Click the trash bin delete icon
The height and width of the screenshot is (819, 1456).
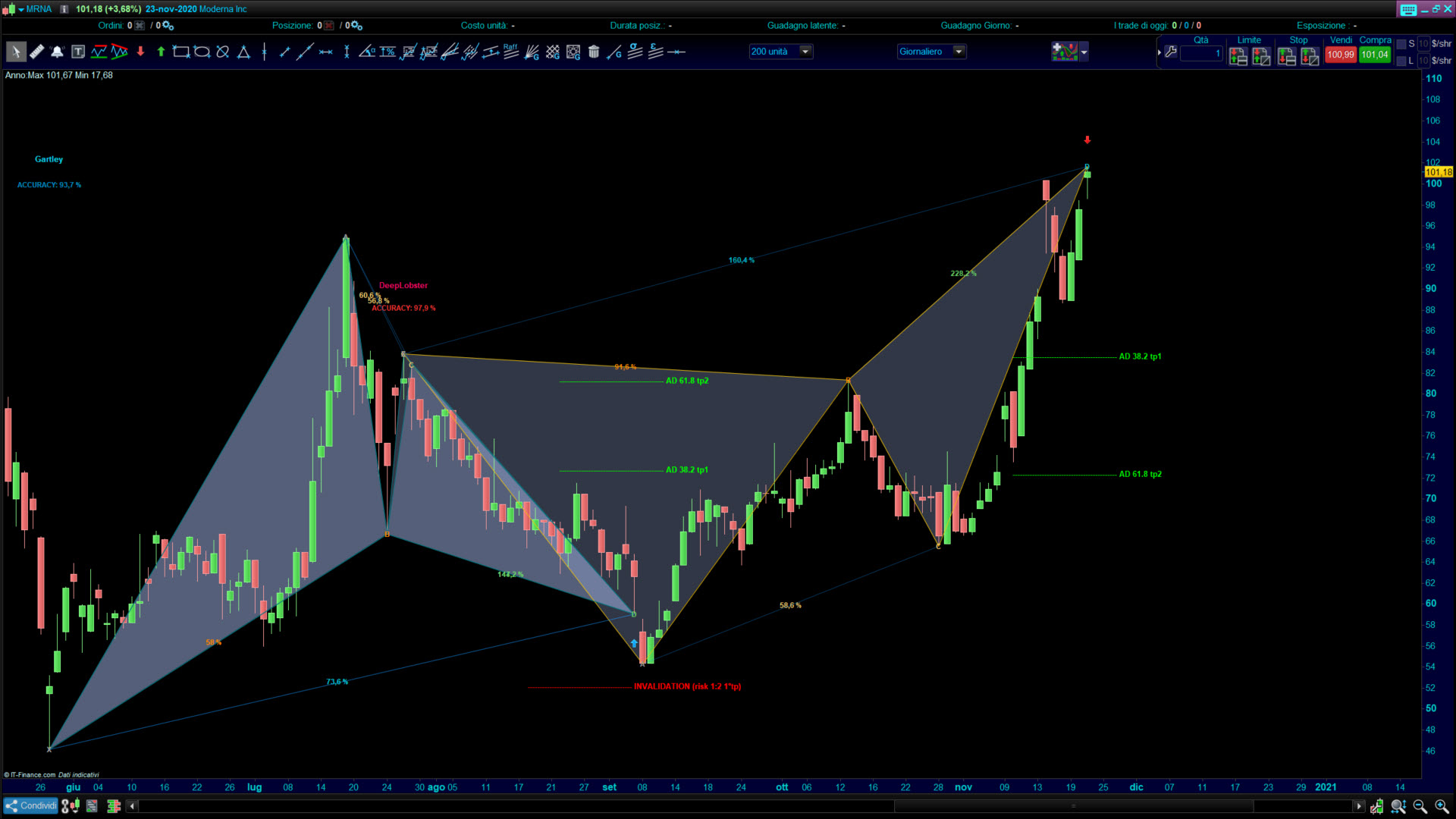tap(594, 52)
